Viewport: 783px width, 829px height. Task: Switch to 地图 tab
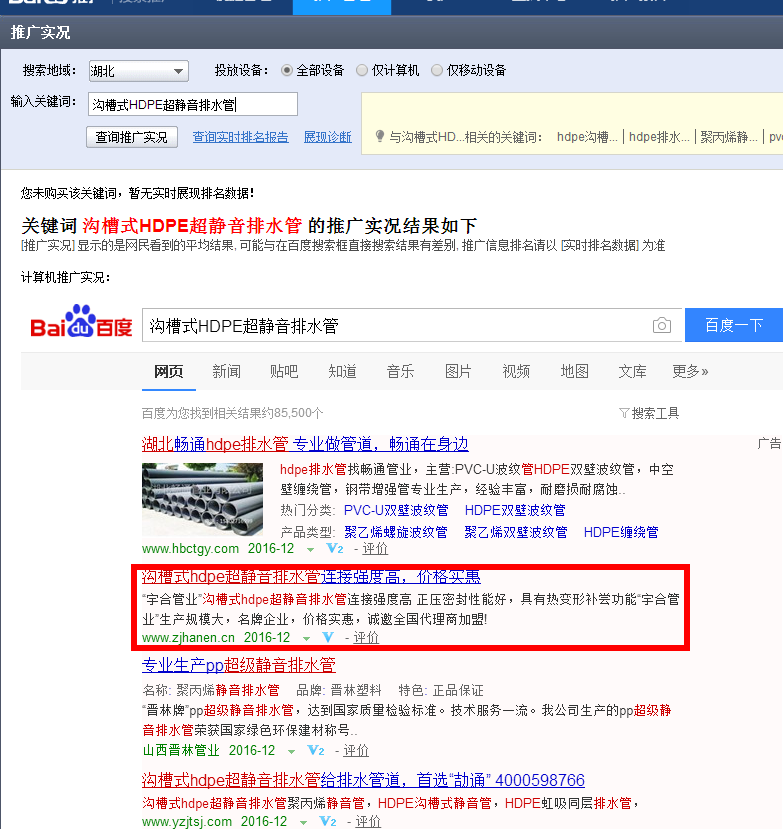point(574,372)
